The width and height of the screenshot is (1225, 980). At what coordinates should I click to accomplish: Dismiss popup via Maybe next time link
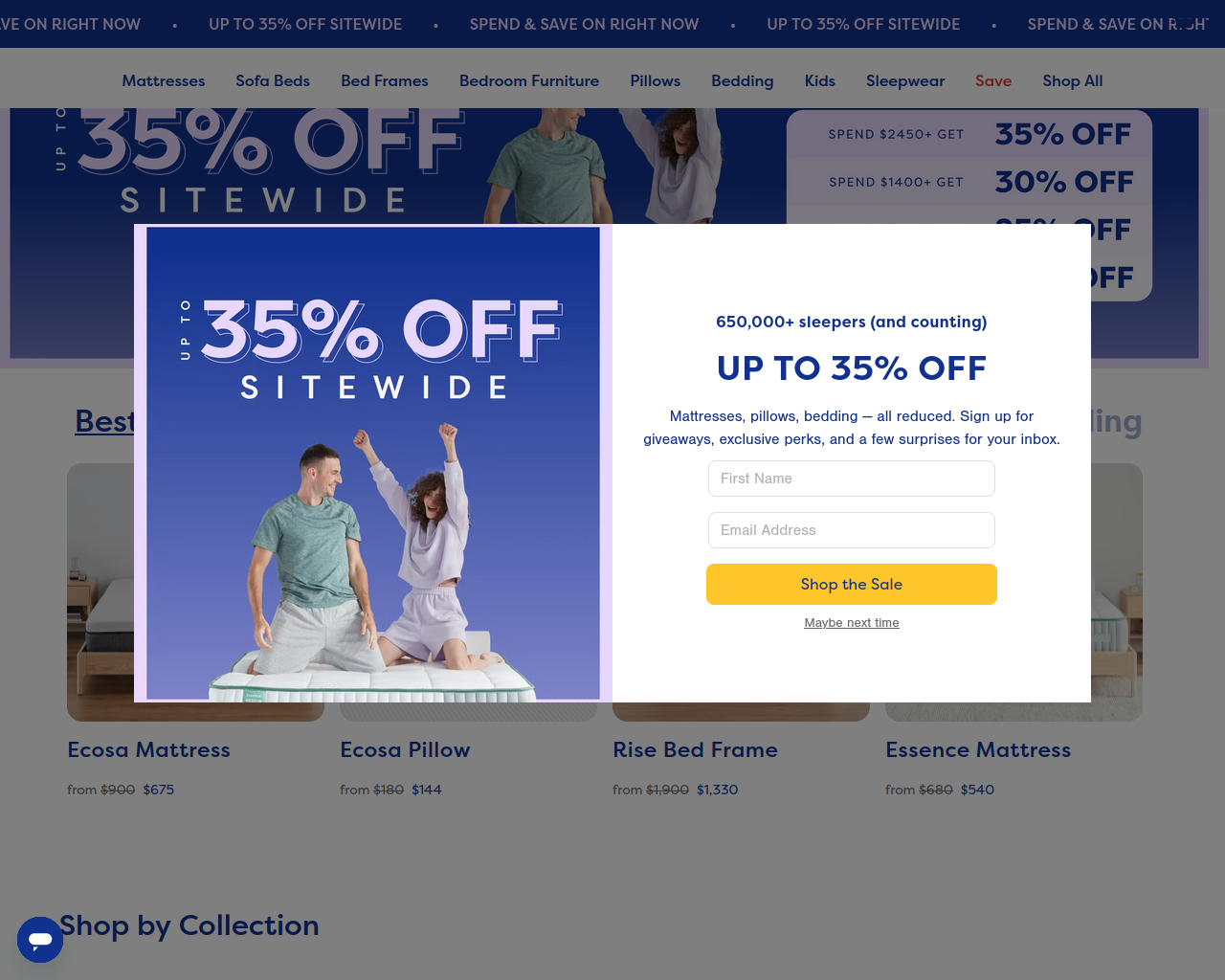coord(852,623)
